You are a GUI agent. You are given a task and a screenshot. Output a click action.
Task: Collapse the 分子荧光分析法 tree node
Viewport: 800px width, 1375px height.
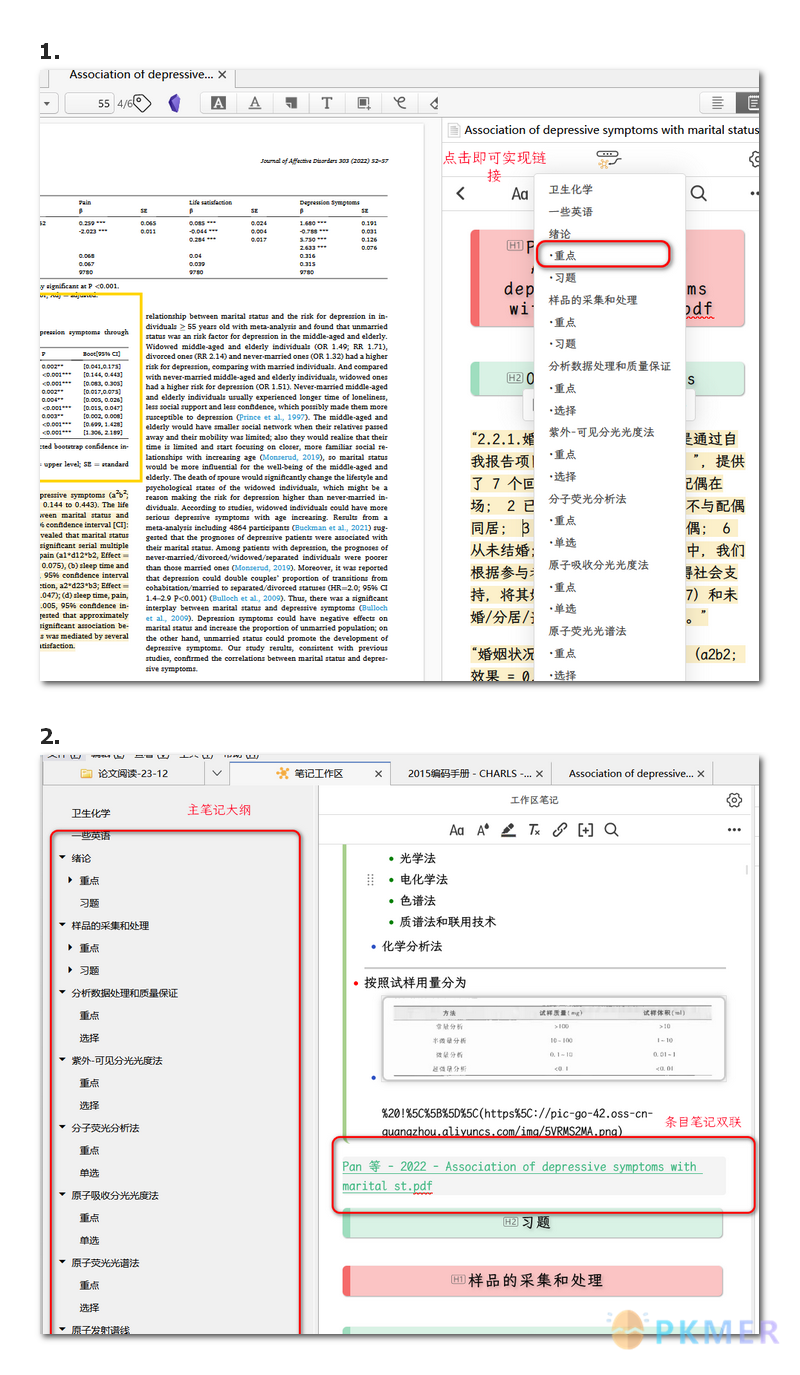click(62, 1128)
